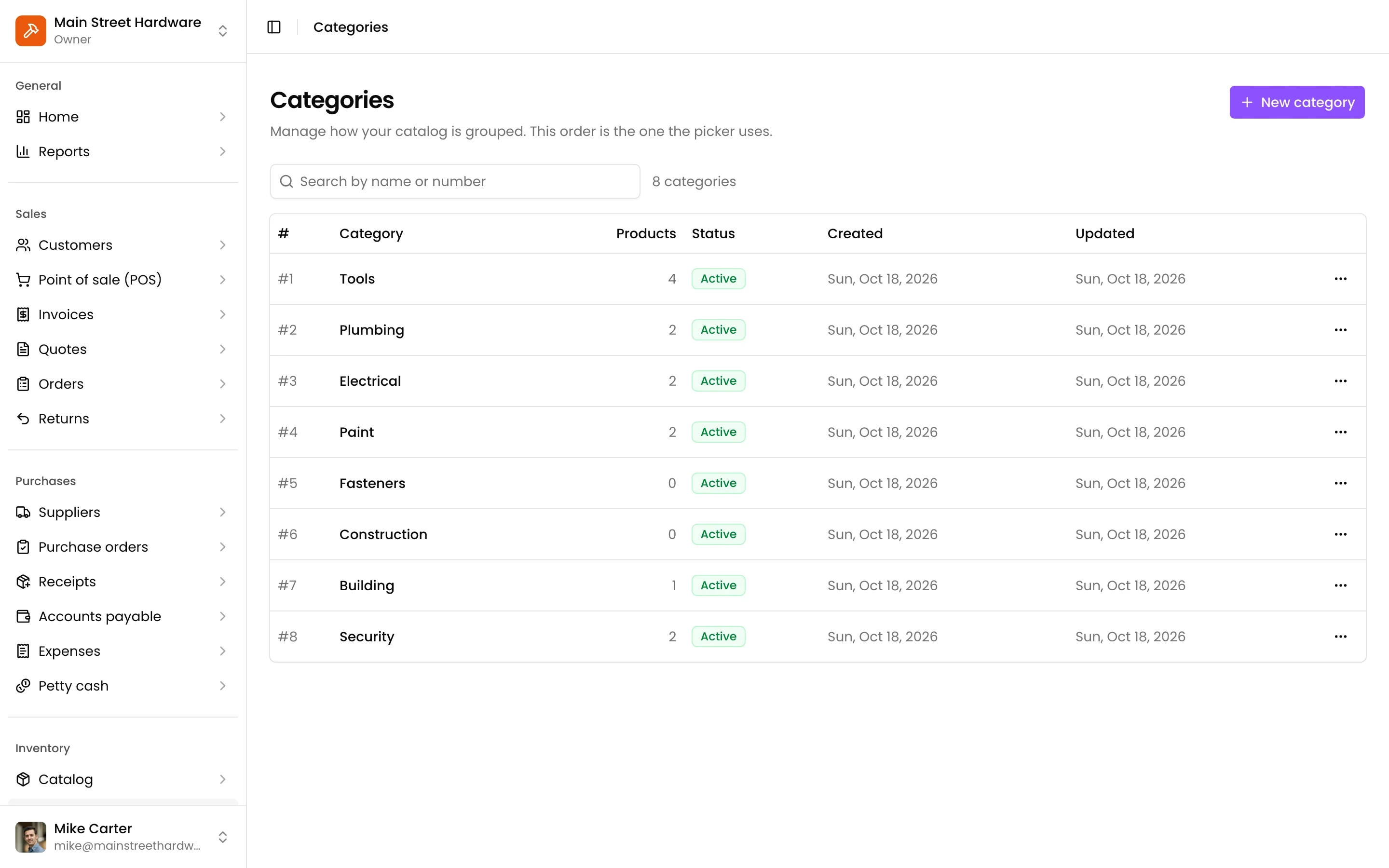The image size is (1389, 868).
Task: Click the Point of sale cart icon
Action: [x=23, y=280]
